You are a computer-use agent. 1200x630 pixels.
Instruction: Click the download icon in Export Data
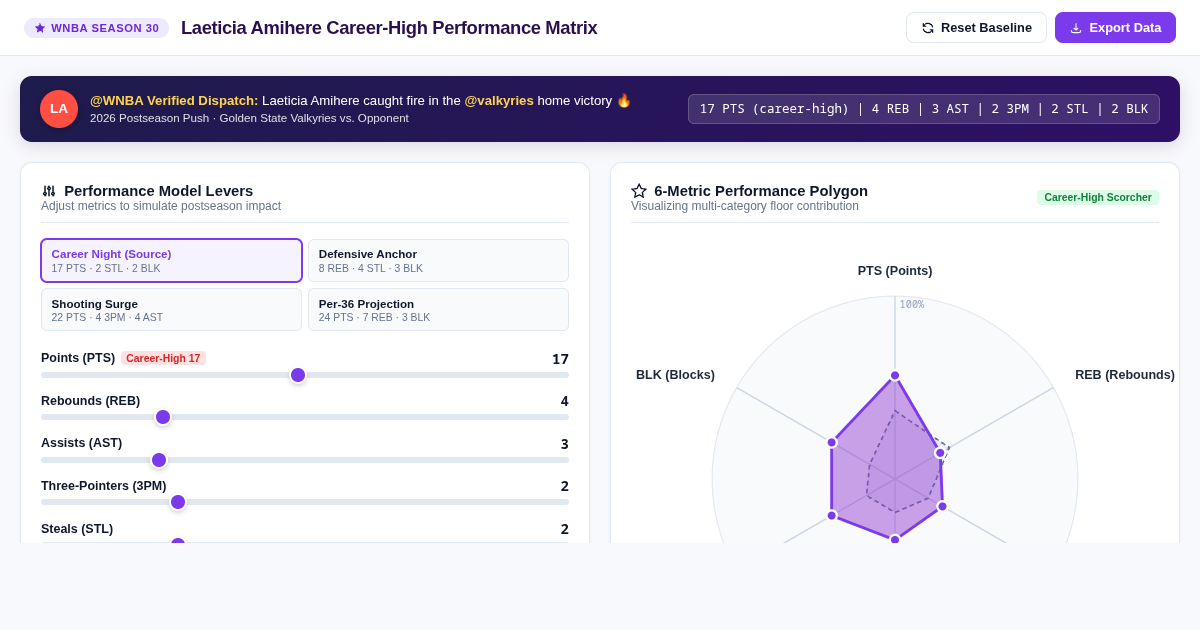[1076, 28]
